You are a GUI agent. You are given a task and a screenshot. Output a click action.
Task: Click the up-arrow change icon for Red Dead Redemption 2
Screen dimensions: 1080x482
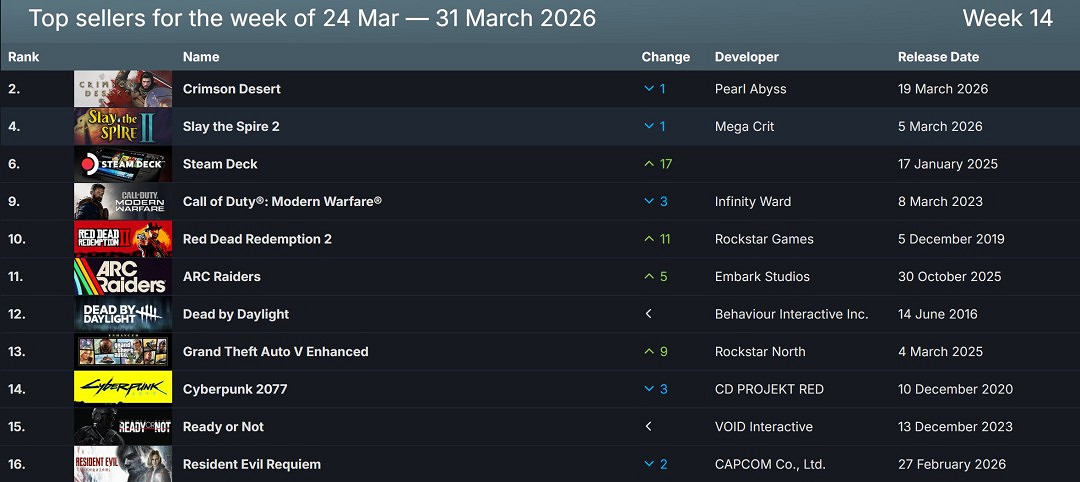tap(648, 239)
